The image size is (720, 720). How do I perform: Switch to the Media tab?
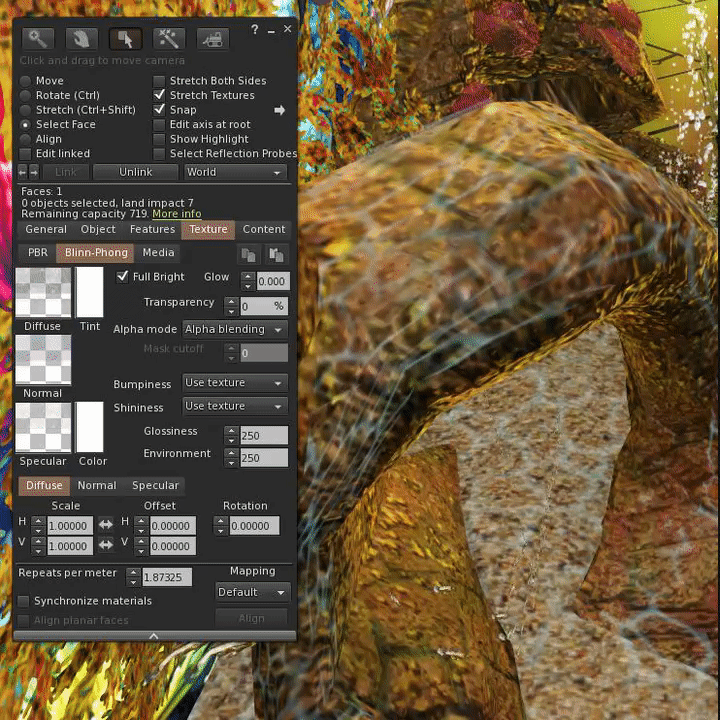point(158,253)
